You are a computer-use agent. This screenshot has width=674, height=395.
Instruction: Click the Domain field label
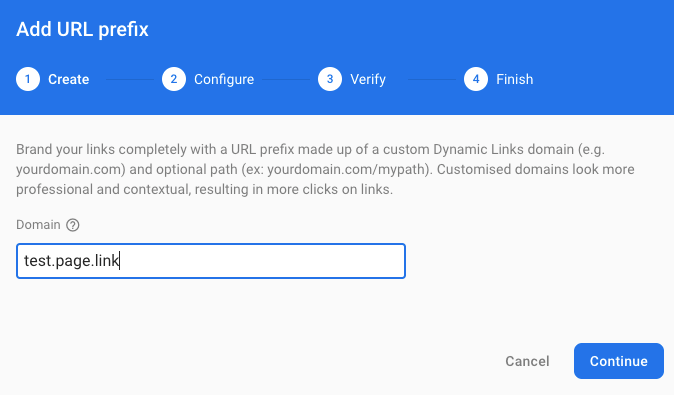tap(38, 225)
